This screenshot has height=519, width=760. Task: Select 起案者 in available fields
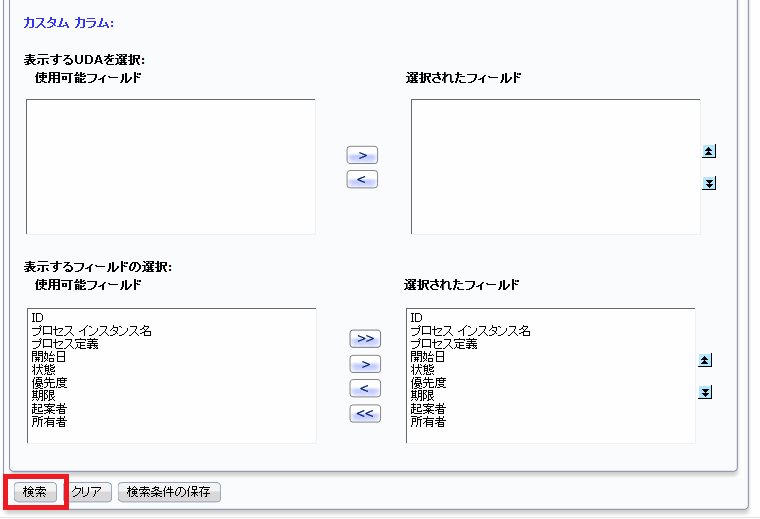(49, 409)
